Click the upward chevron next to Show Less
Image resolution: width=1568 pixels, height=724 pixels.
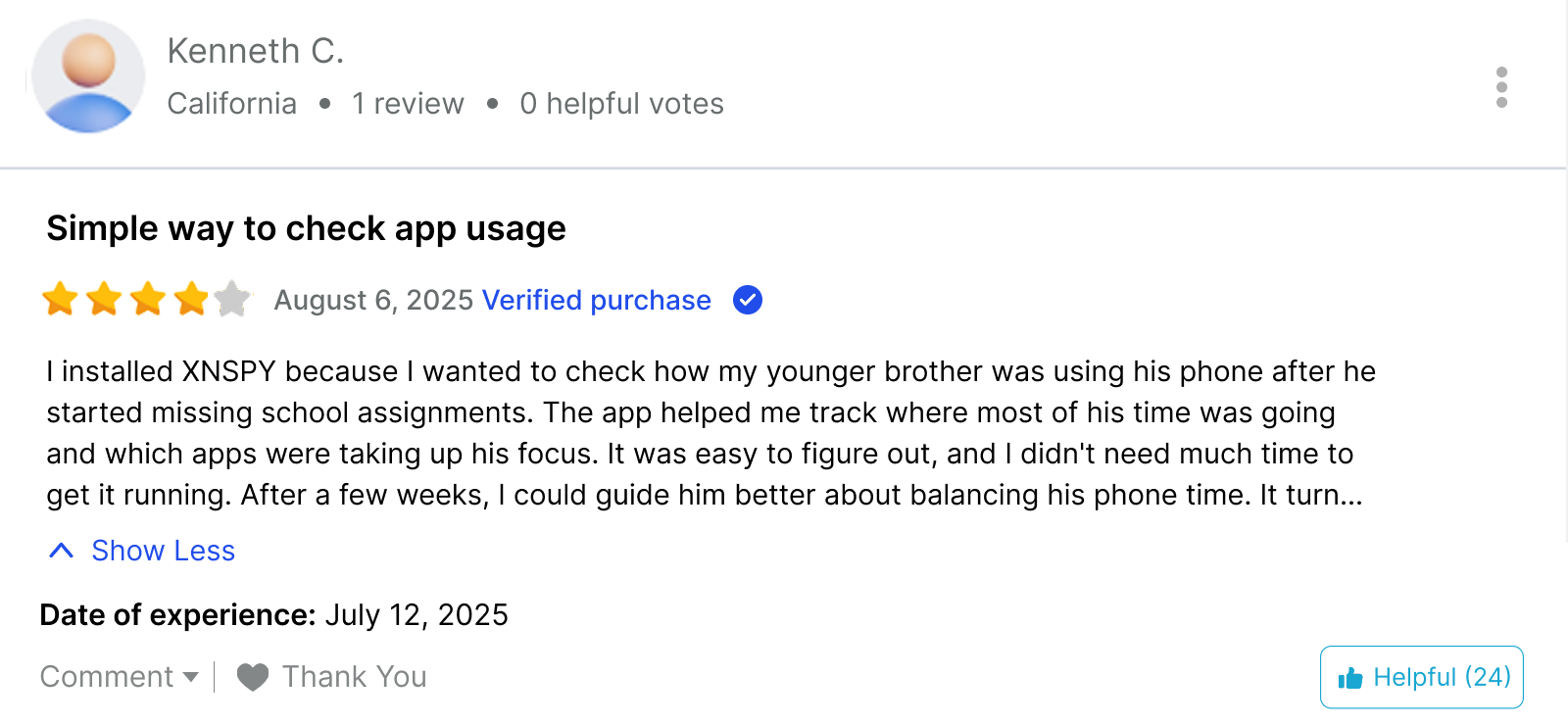click(x=61, y=551)
